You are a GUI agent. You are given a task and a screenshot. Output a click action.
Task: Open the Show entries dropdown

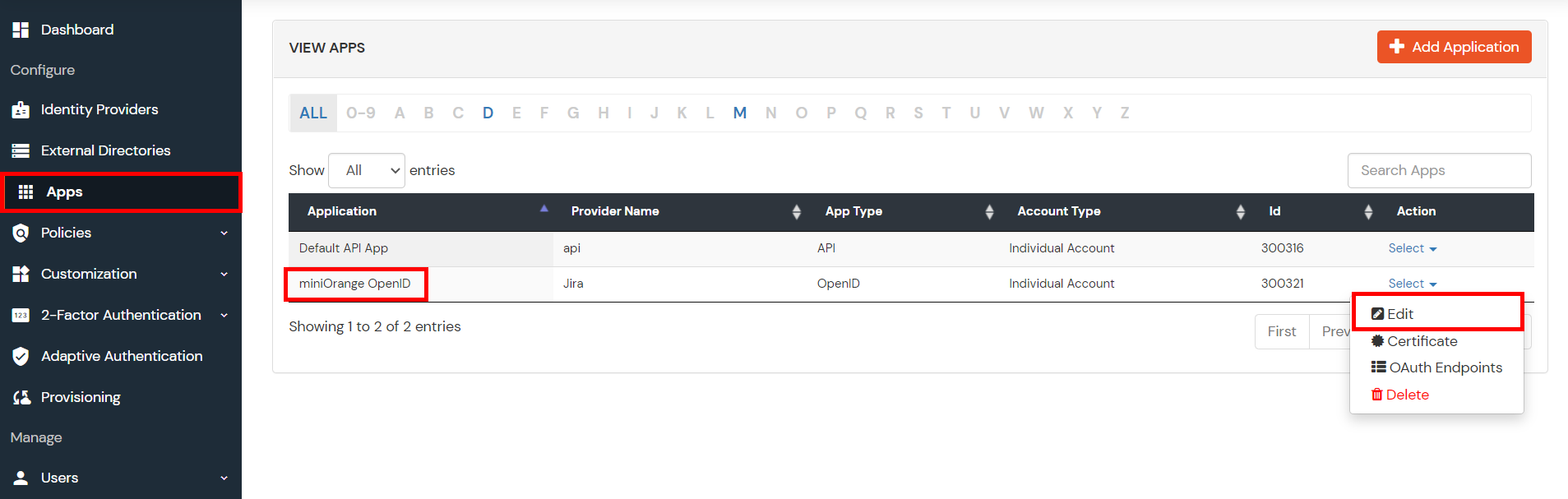coord(366,170)
